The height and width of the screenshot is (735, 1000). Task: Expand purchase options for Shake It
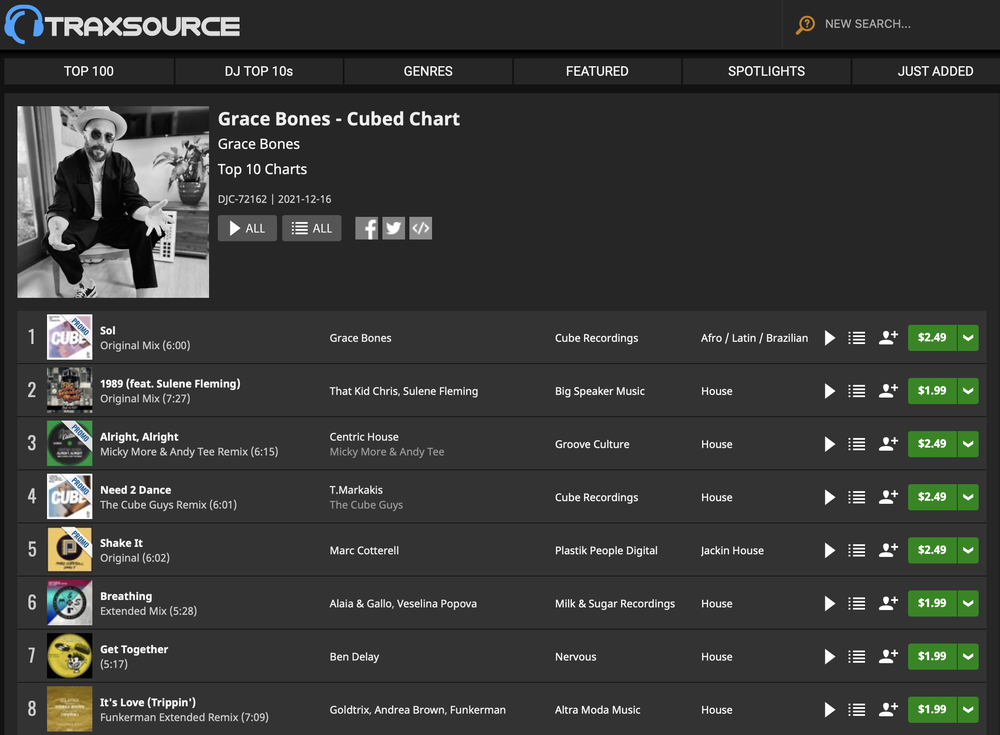pos(968,550)
